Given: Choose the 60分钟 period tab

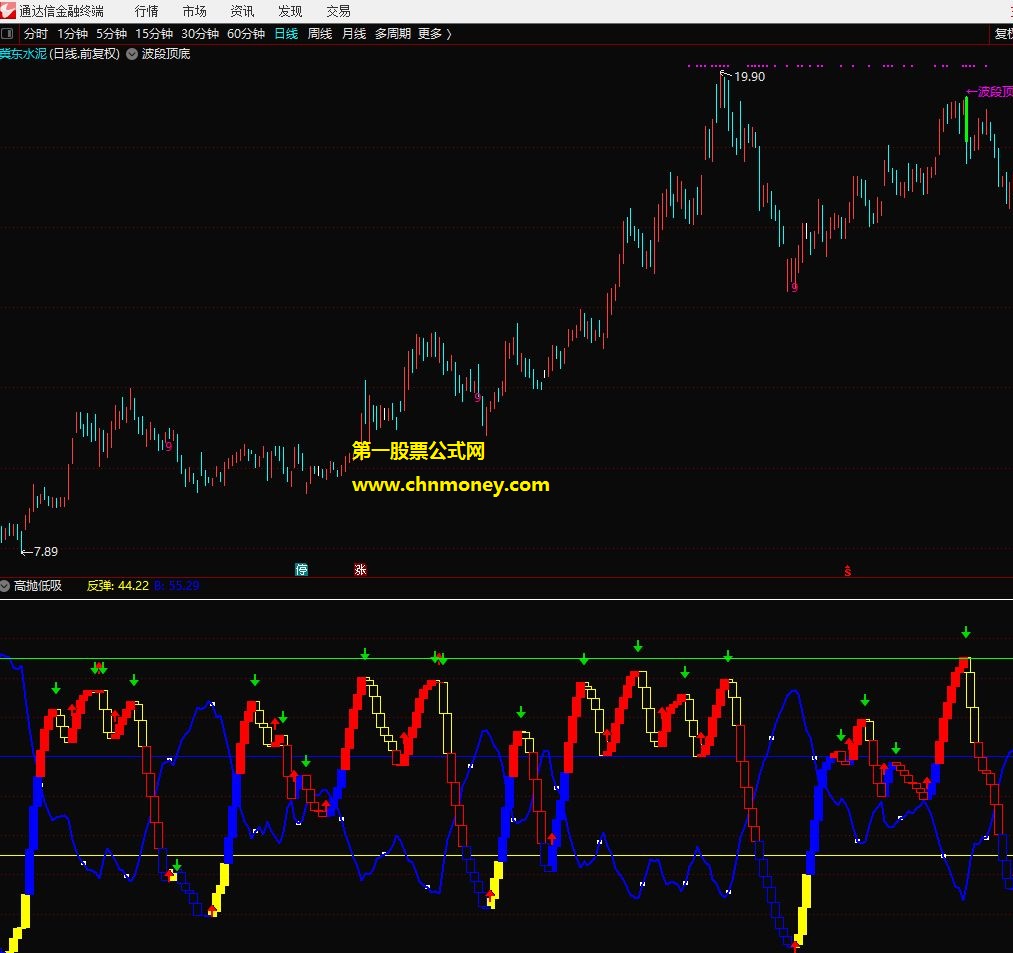Looking at the screenshot, I should click(x=246, y=34).
